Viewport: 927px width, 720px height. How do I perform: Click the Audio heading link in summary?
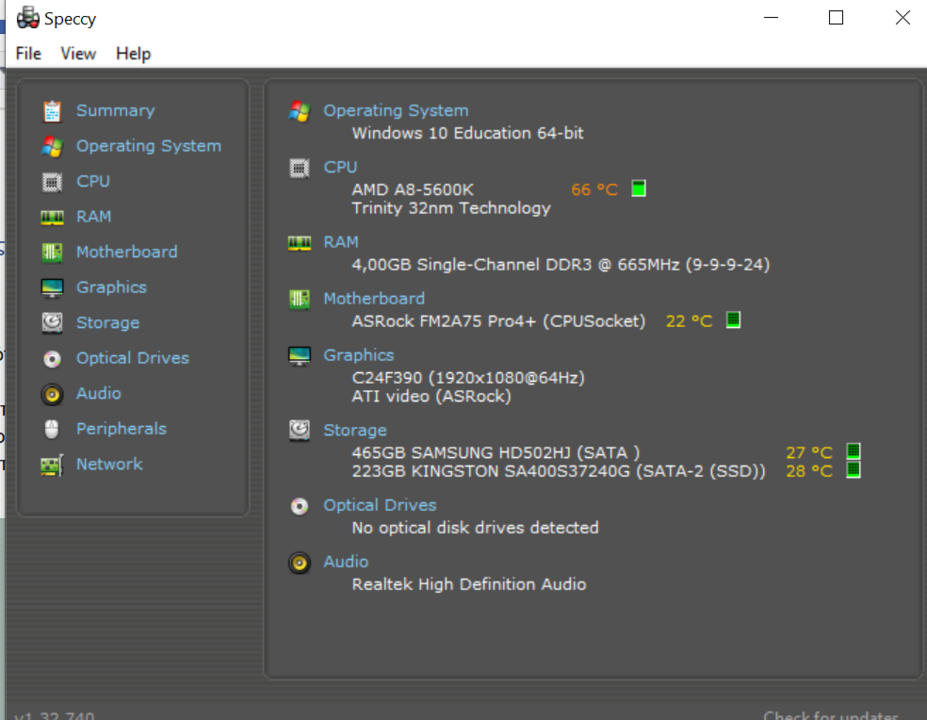click(346, 562)
